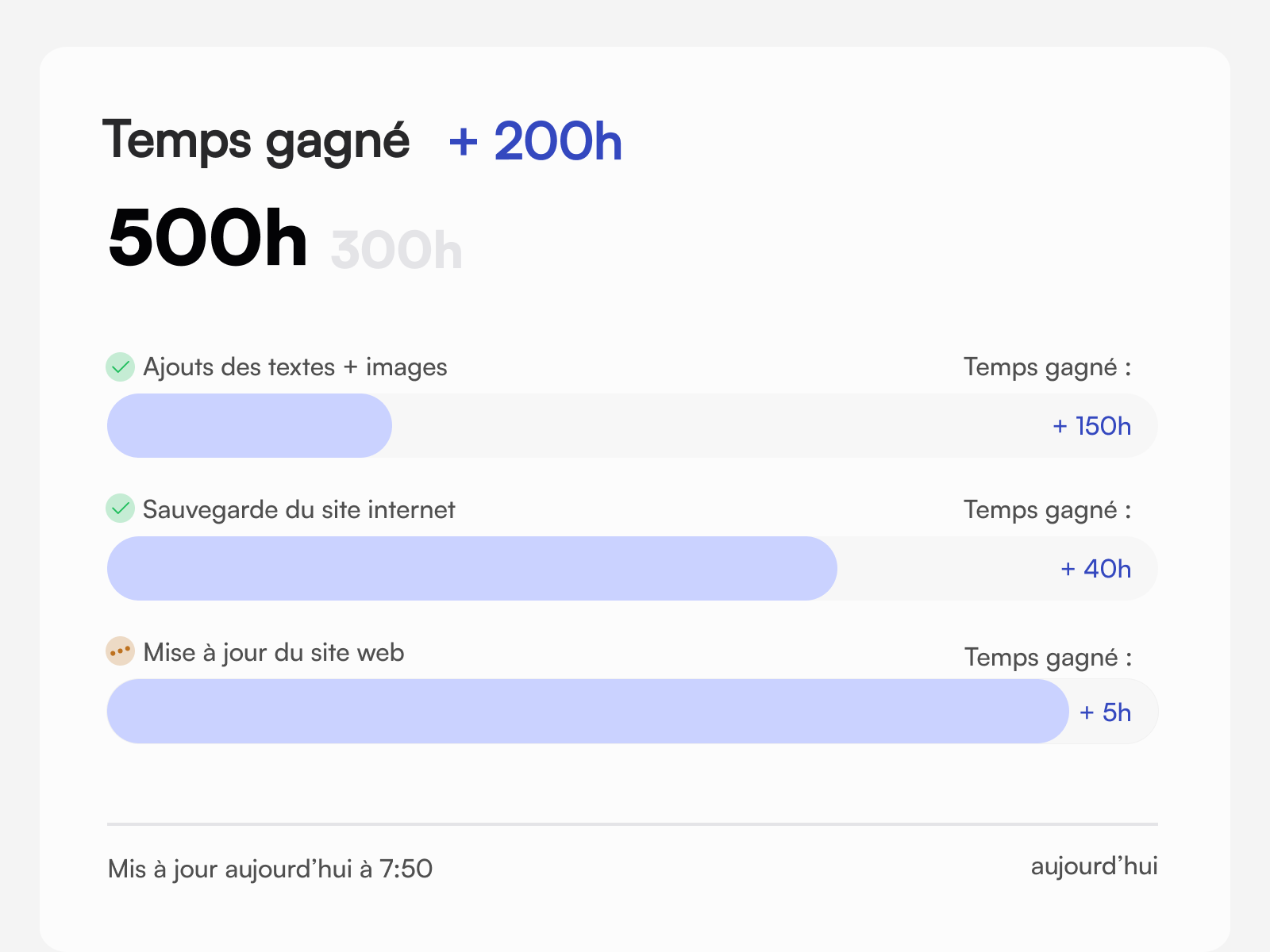Click the green checkmark beside Ajouts des textes

119,367
